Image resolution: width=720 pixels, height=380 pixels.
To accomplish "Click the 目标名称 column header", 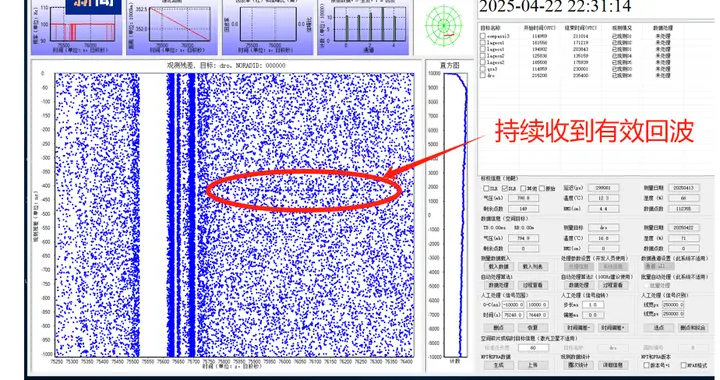I will pos(490,28).
